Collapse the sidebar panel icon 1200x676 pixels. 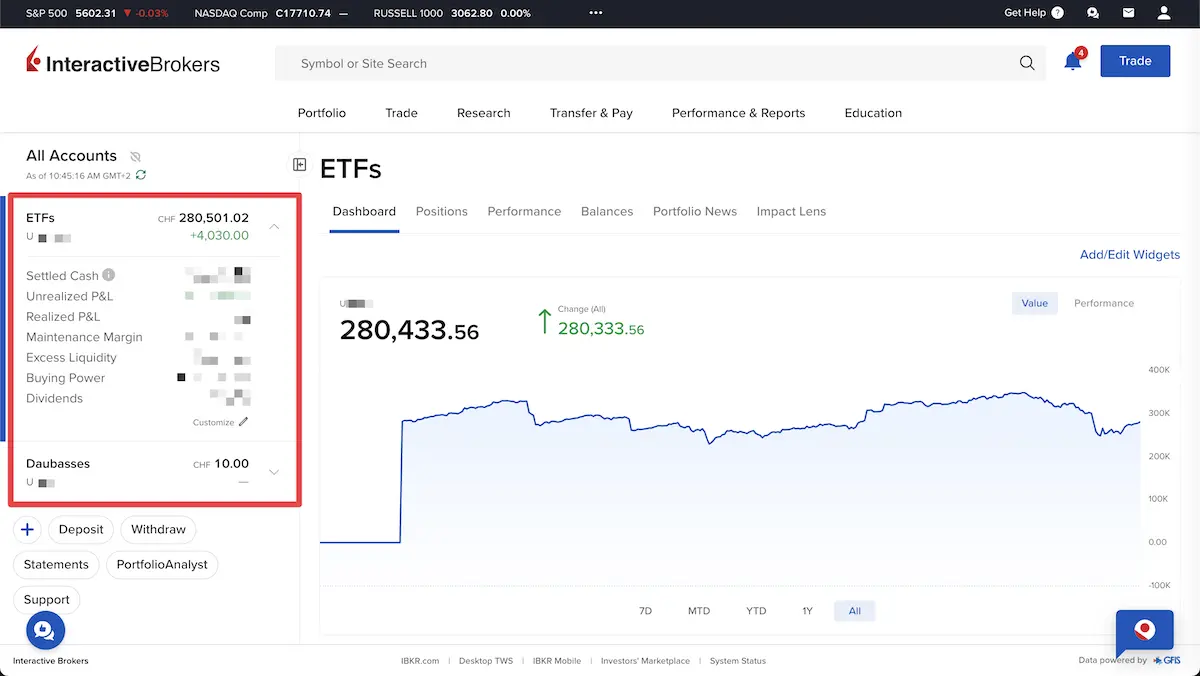(299, 164)
